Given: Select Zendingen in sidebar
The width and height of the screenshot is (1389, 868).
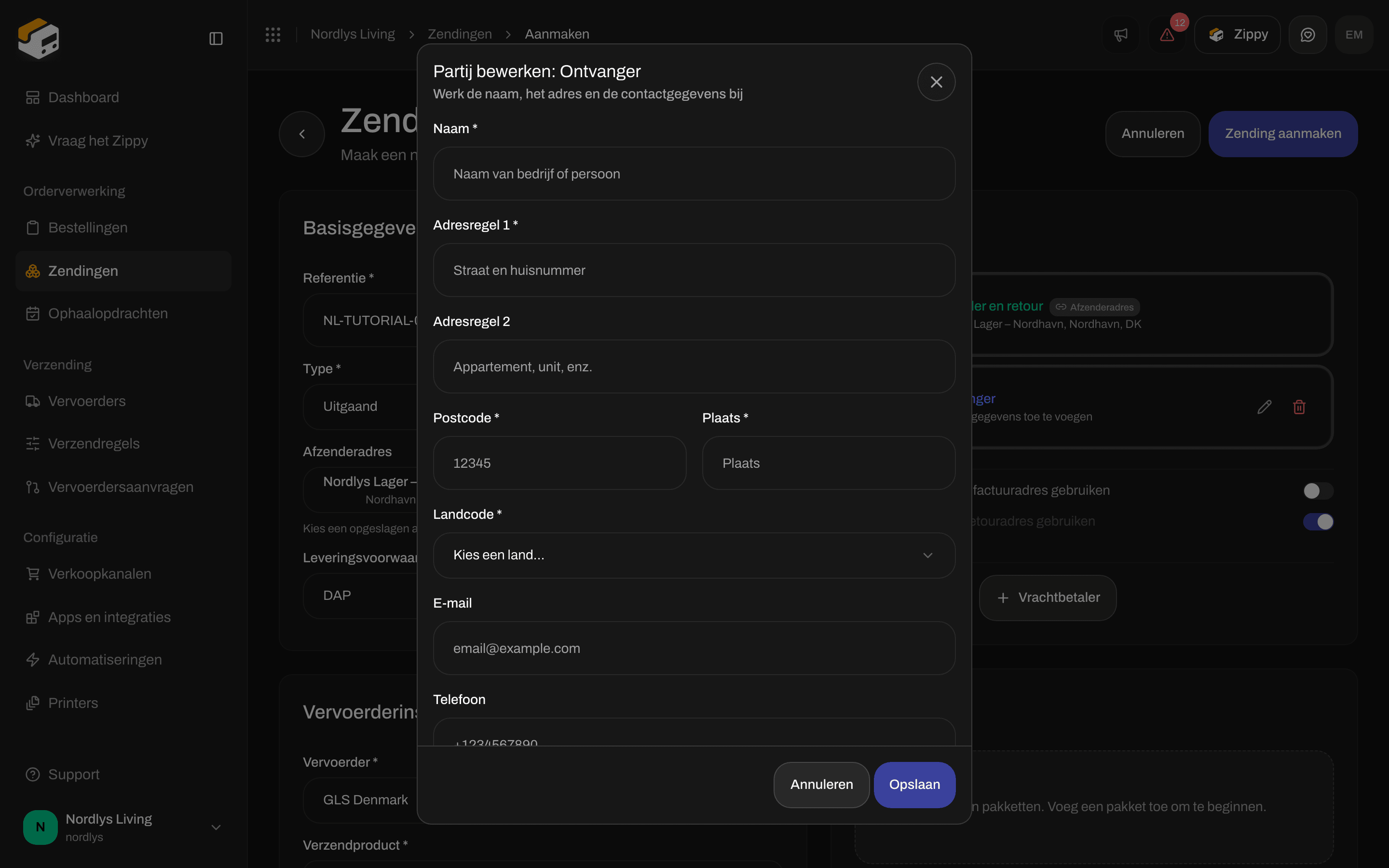Looking at the screenshot, I should pyautogui.click(x=123, y=271).
